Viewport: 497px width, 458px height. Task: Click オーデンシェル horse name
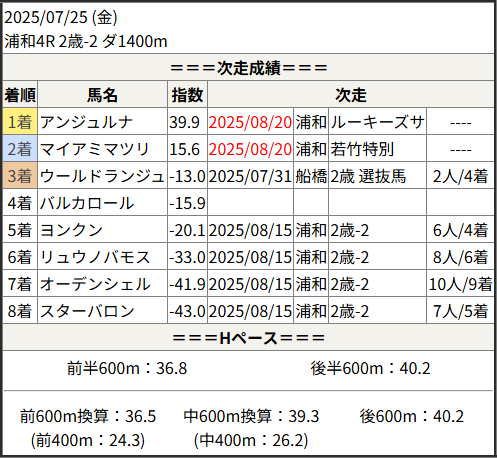[x=95, y=284]
